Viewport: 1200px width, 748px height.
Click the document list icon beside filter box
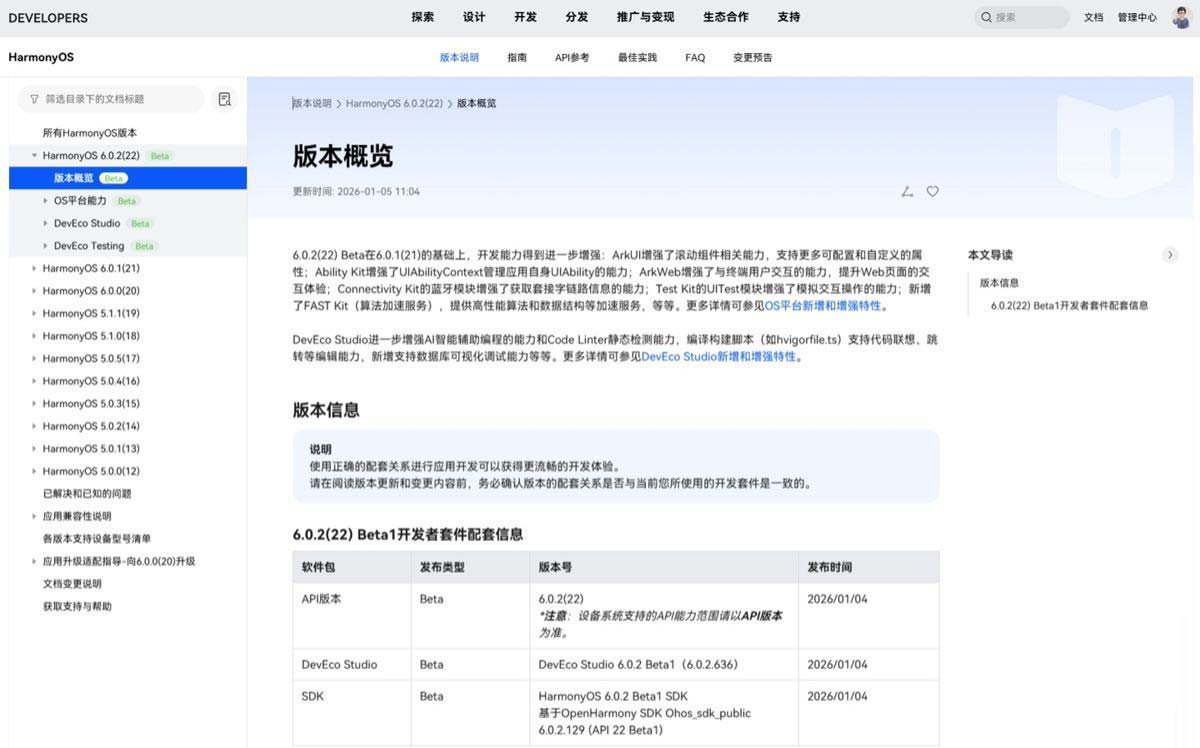tap(225, 99)
